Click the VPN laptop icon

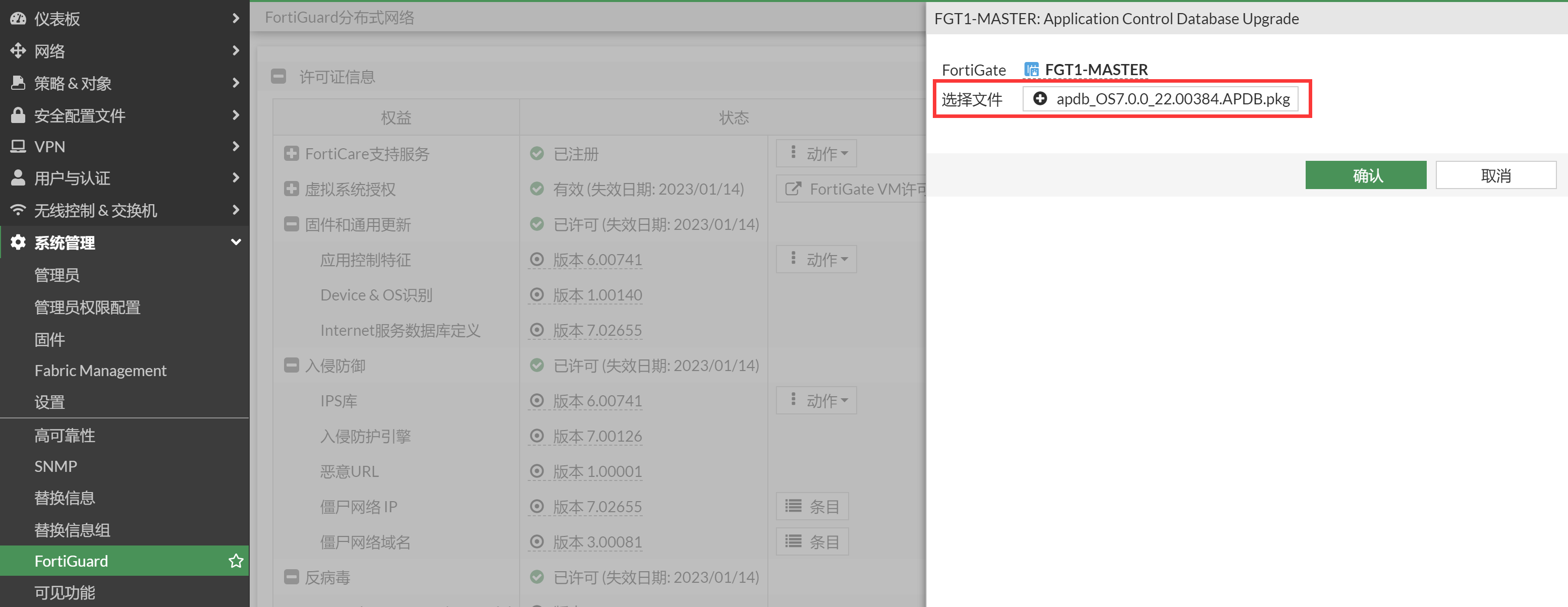click(18, 147)
